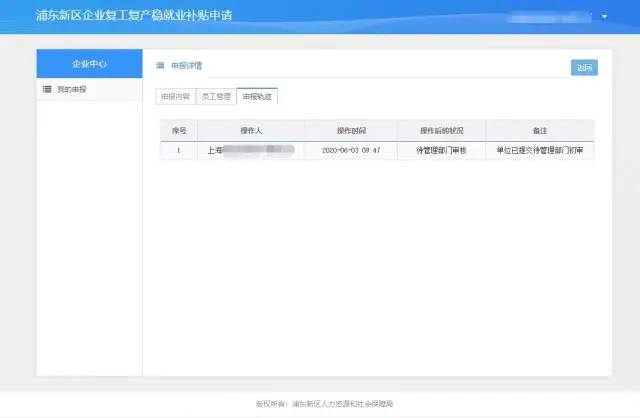Select the operator name cell starting with 上海
640x418 pixels.
coord(250,150)
